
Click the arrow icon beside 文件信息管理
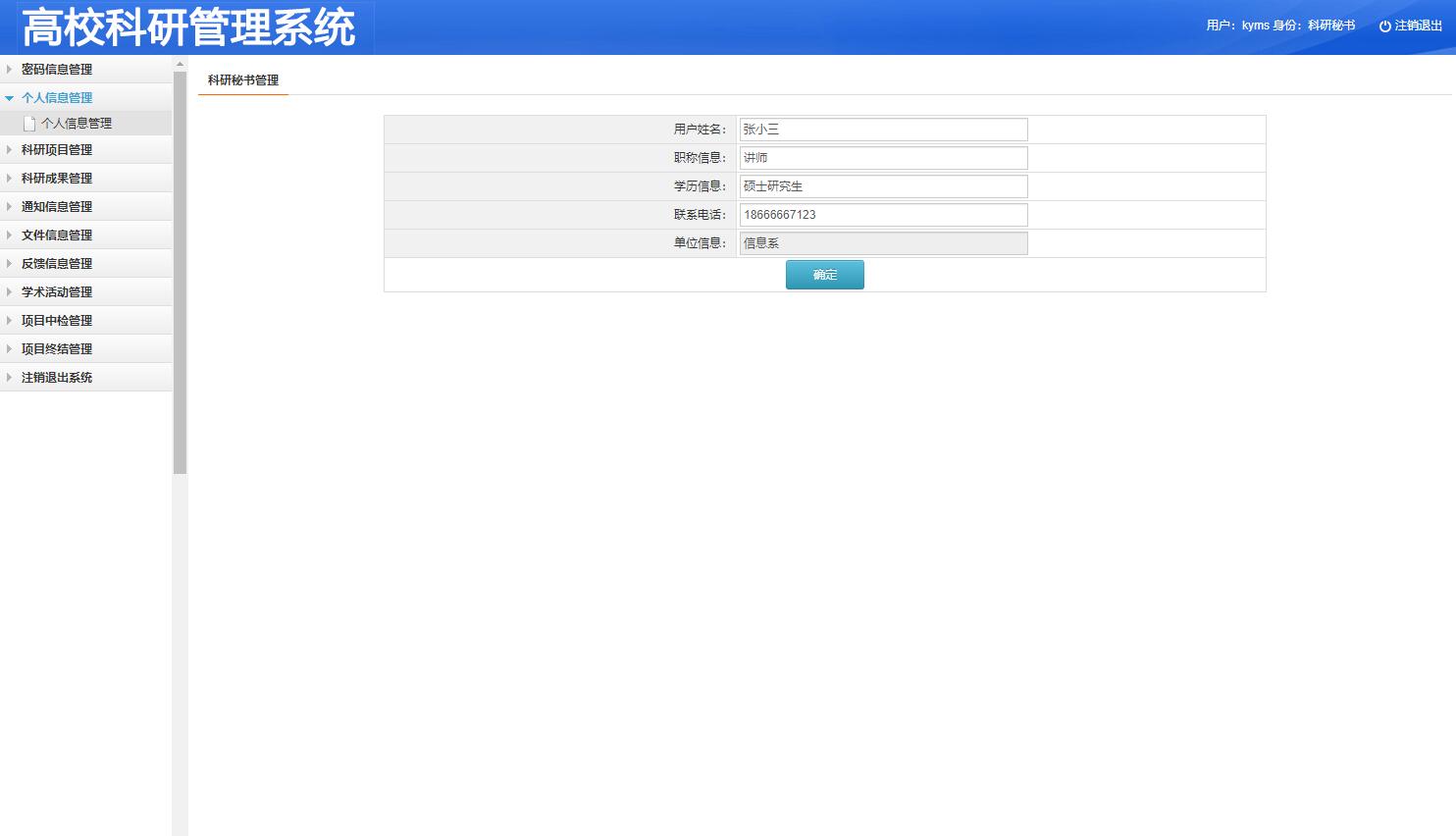click(x=9, y=235)
